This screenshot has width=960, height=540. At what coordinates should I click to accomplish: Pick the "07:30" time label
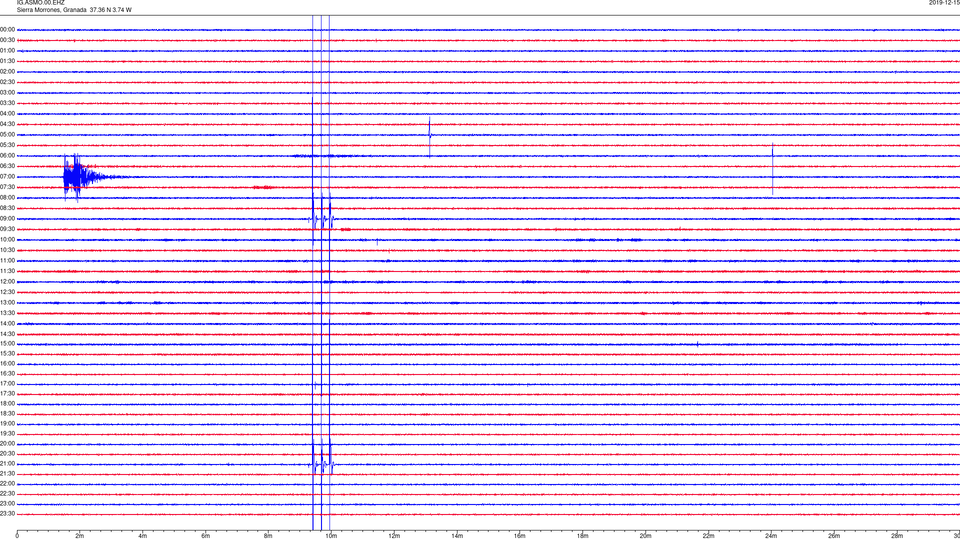pyautogui.click(x=7, y=187)
